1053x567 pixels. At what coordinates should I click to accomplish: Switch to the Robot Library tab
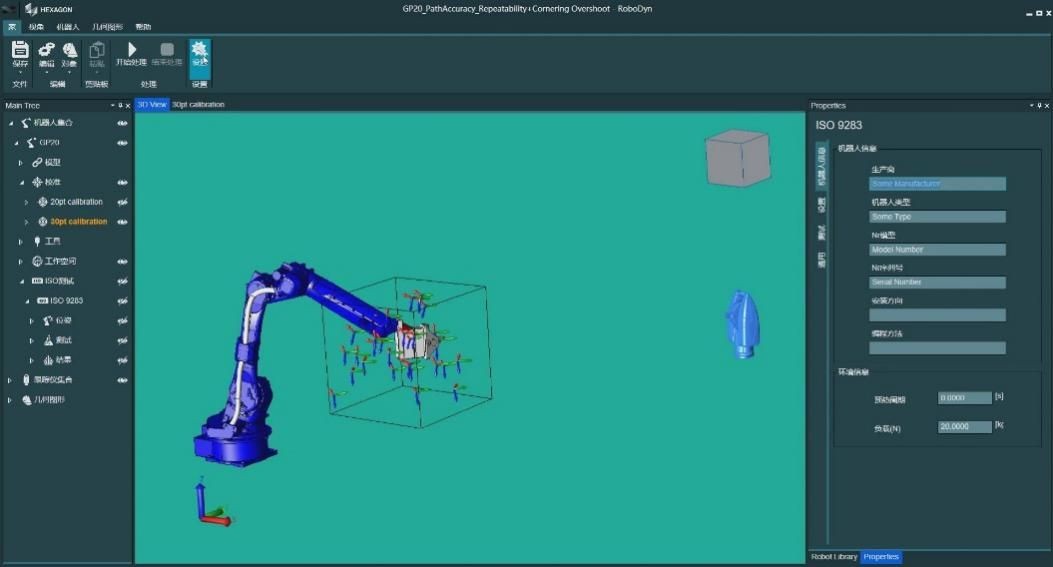point(834,557)
